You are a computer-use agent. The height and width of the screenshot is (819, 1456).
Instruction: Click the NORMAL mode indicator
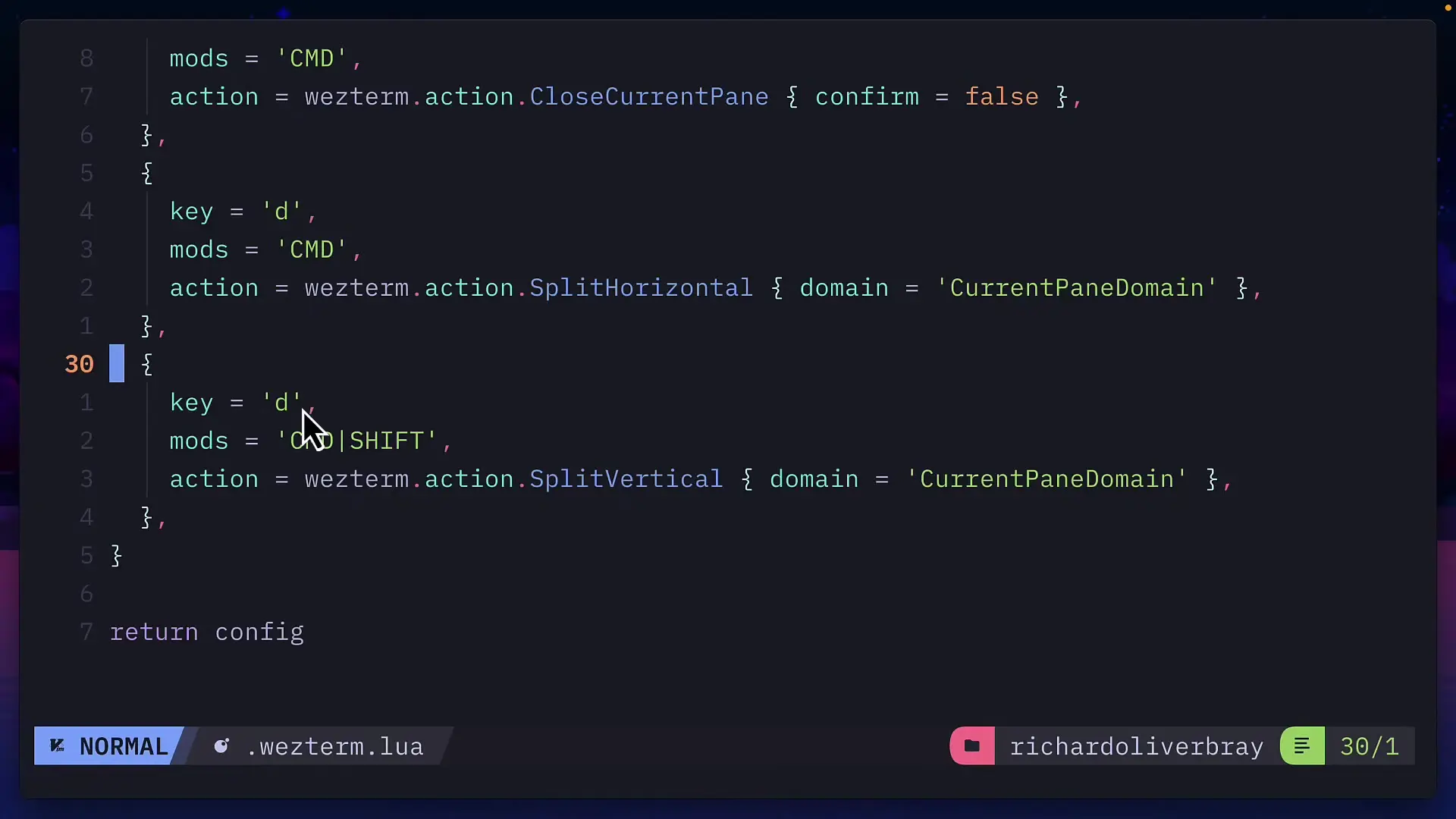[123, 746]
